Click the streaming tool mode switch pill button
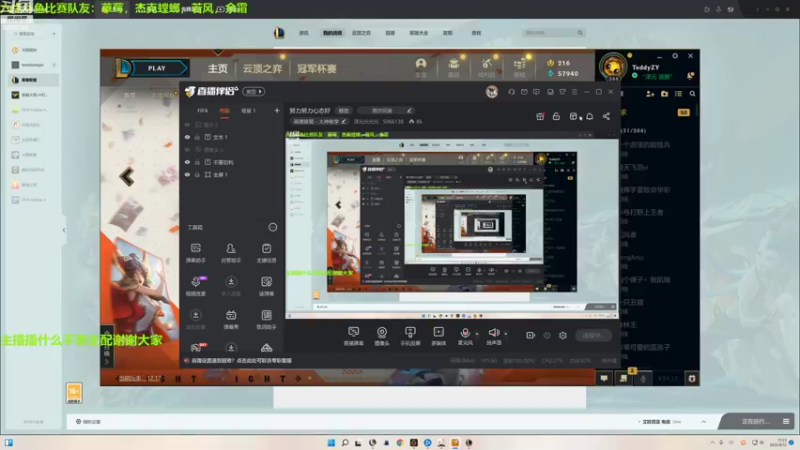The image size is (800, 450). (x=254, y=92)
